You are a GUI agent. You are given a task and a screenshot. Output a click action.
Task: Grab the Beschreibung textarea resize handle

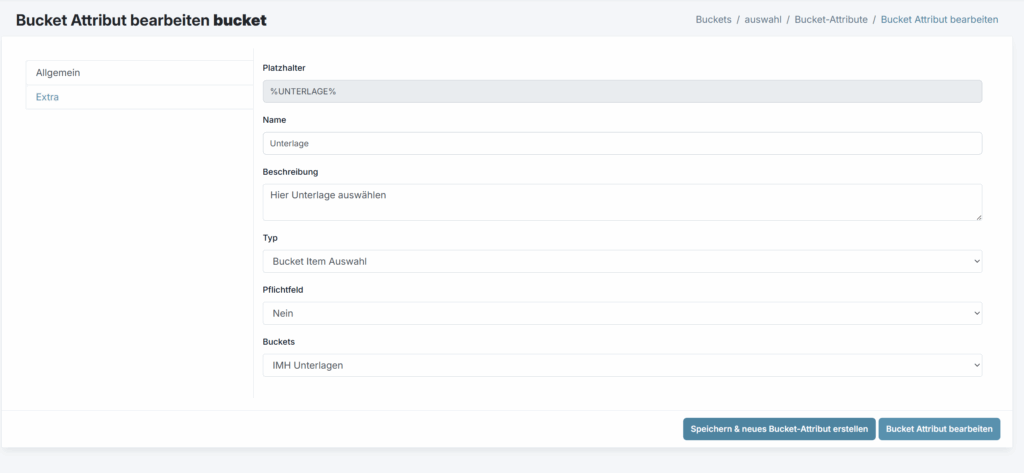tap(978, 216)
